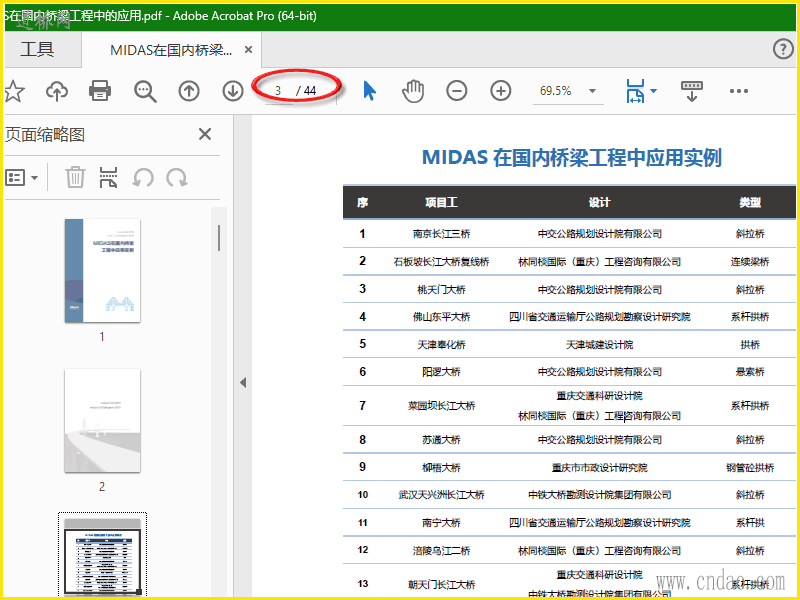The image size is (800, 600).
Task: Close the 页面缩略图 panel
Action: [205, 134]
